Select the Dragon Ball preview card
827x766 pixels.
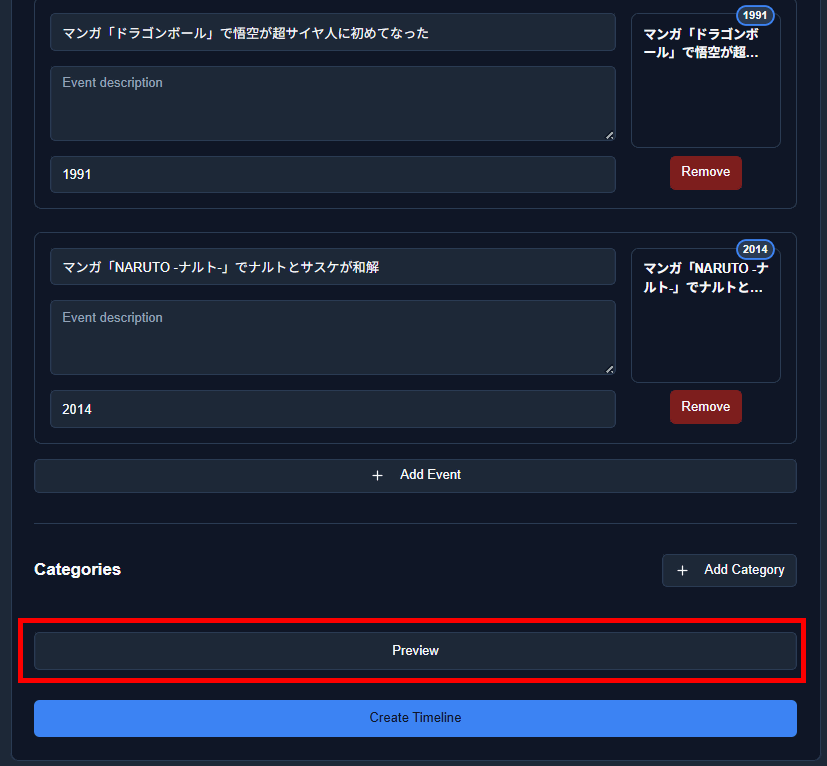[x=706, y=81]
